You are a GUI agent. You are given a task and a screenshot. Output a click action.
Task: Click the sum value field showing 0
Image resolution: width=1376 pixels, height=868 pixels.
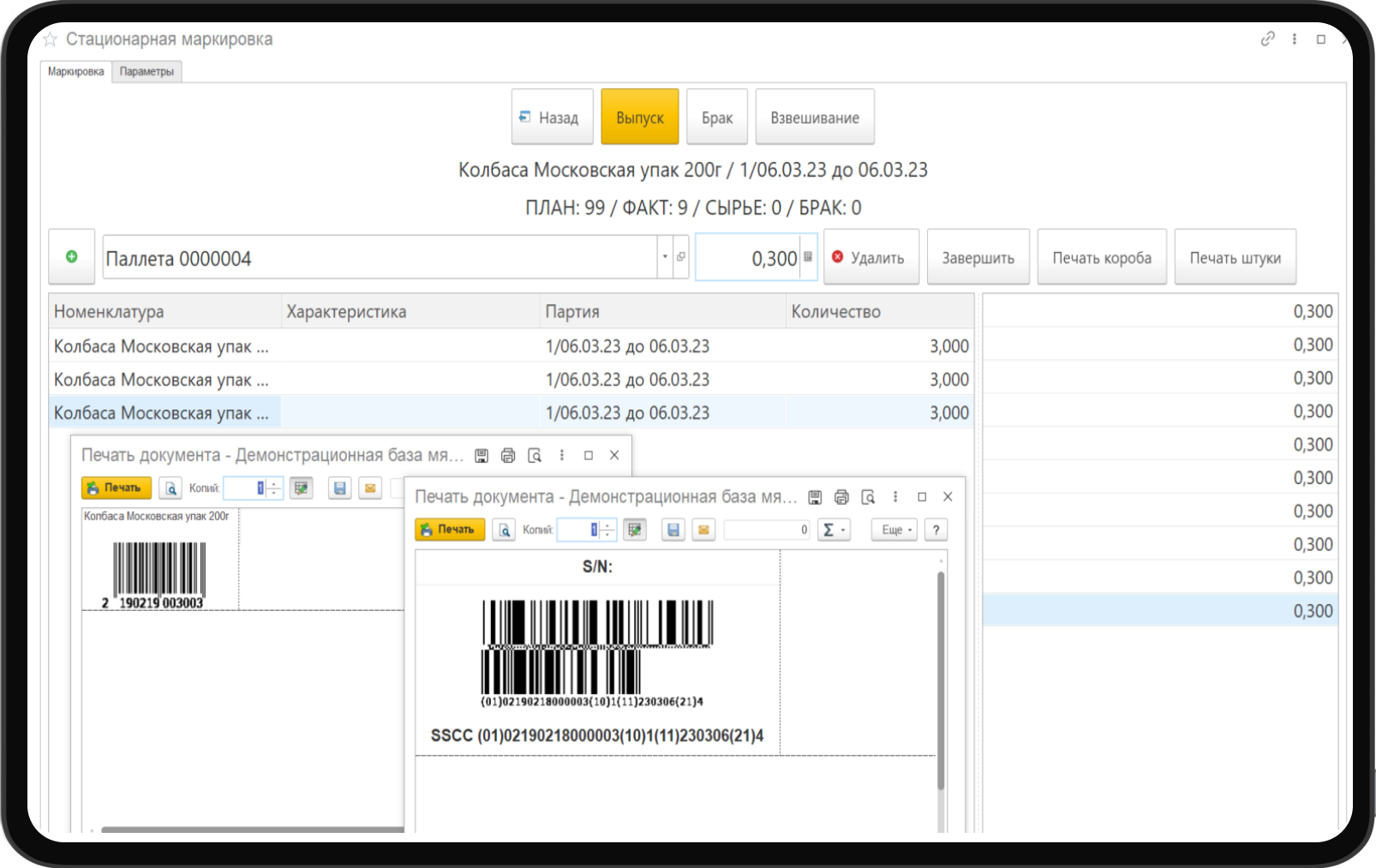(767, 530)
